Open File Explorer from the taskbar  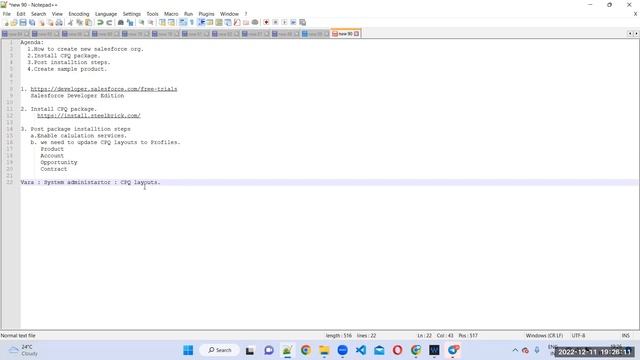point(324,350)
